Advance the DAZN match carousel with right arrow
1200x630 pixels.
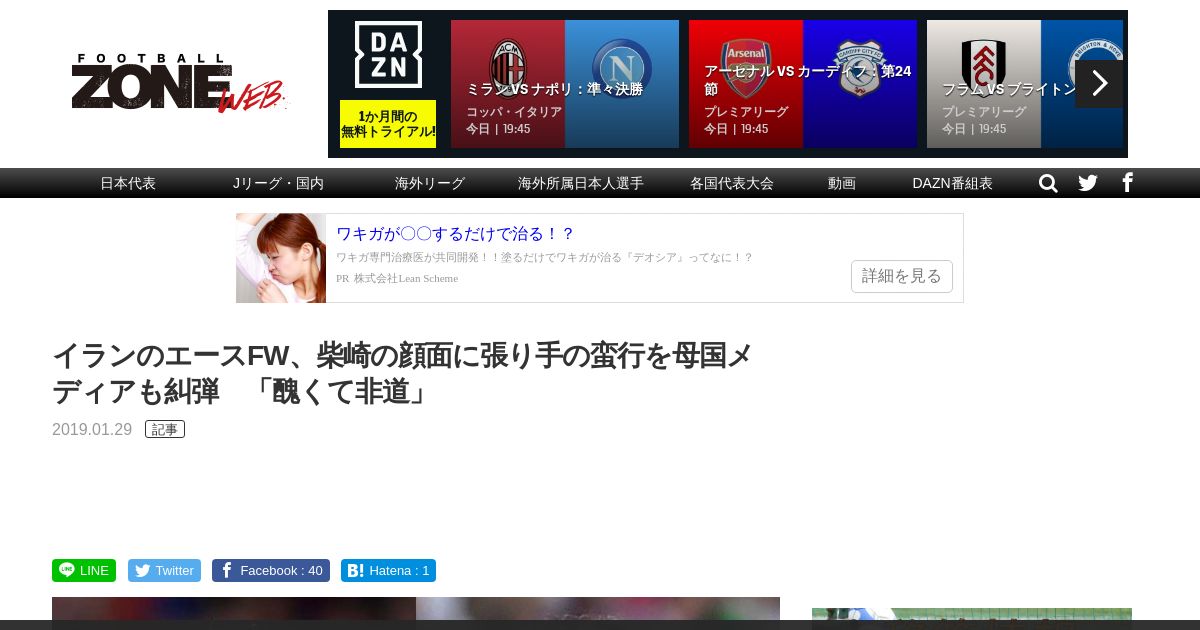pos(1099,84)
